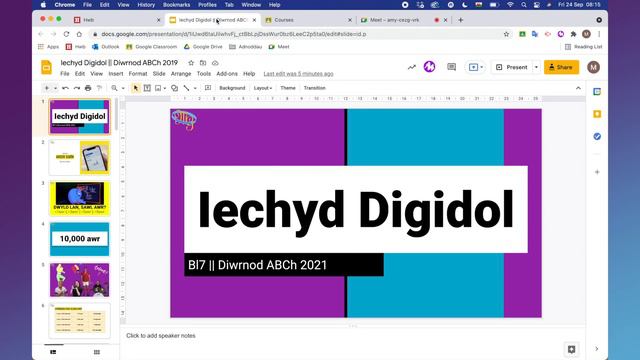Open the zoom level dropdown arrow
The height and width of the screenshot is (360, 640).
point(123,88)
